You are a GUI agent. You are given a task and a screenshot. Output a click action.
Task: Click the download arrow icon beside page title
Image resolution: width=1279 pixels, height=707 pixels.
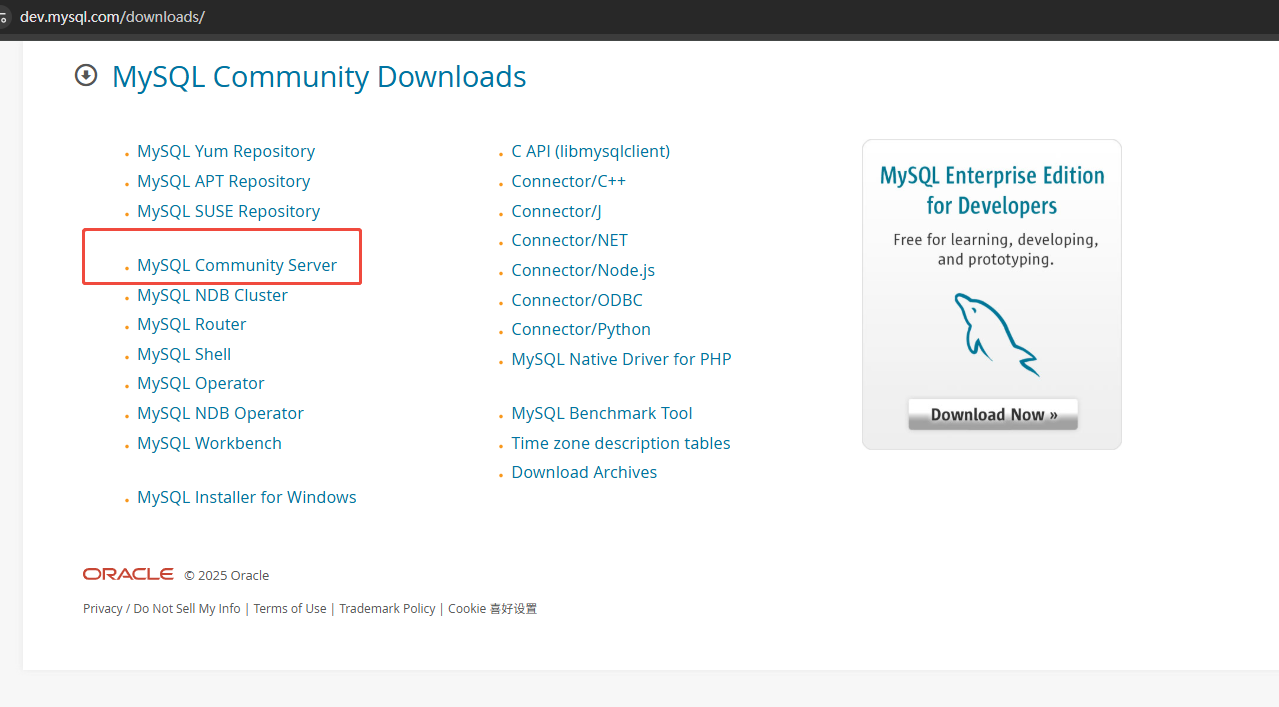[x=87, y=75]
